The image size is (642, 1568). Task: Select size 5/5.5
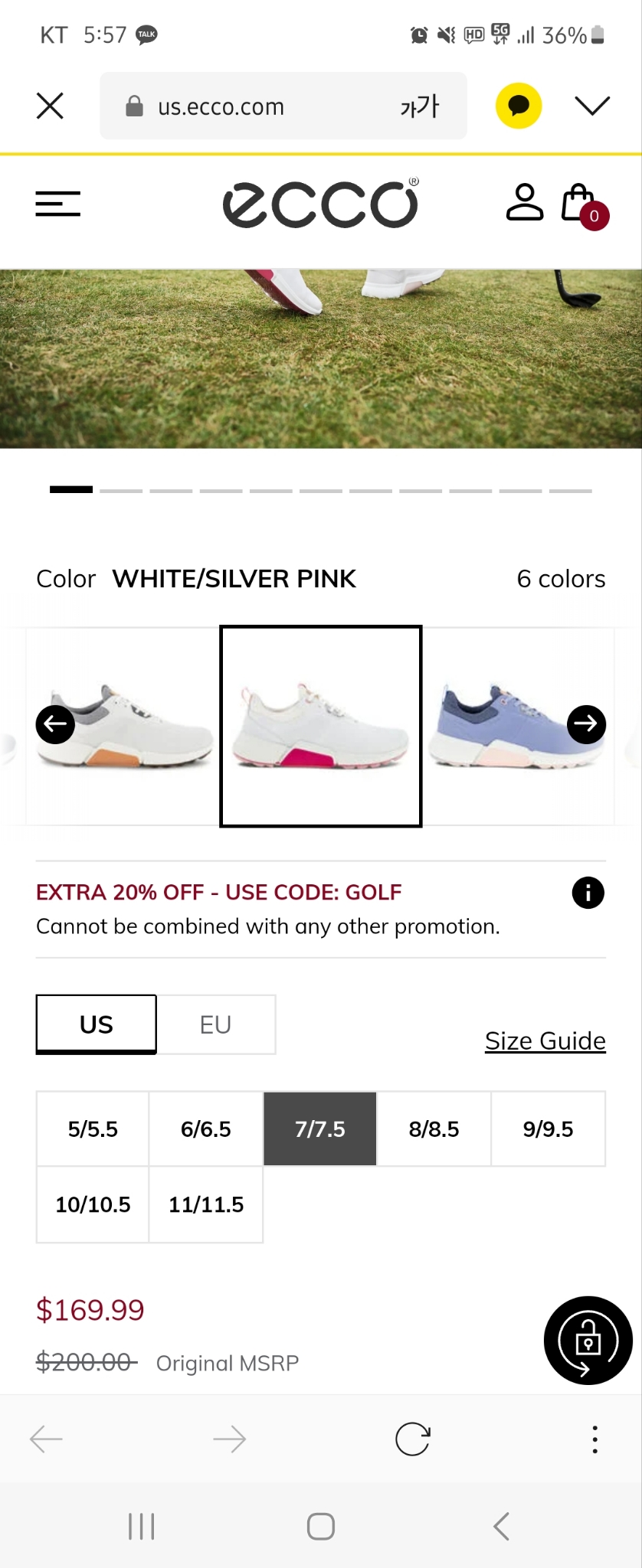pyautogui.click(x=93, y=1129)
